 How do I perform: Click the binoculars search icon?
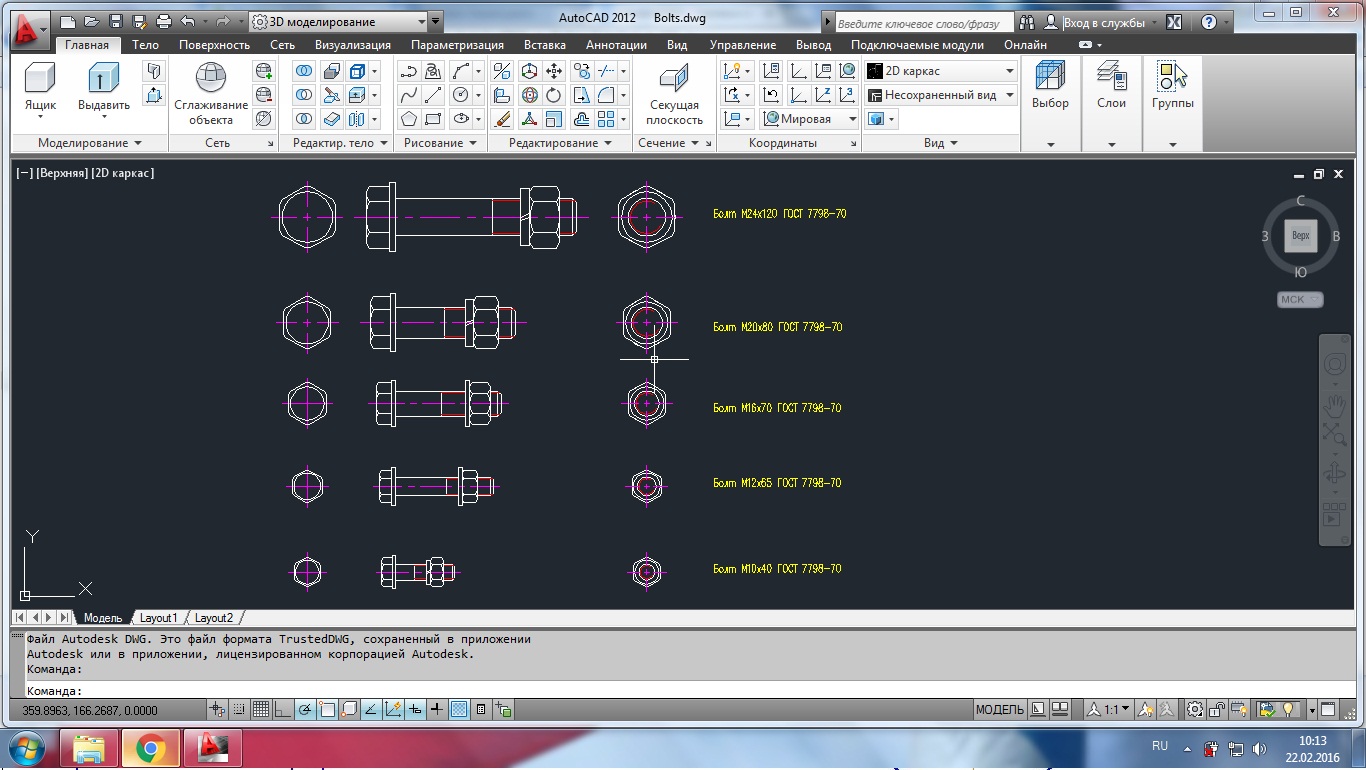(1028, 22)
